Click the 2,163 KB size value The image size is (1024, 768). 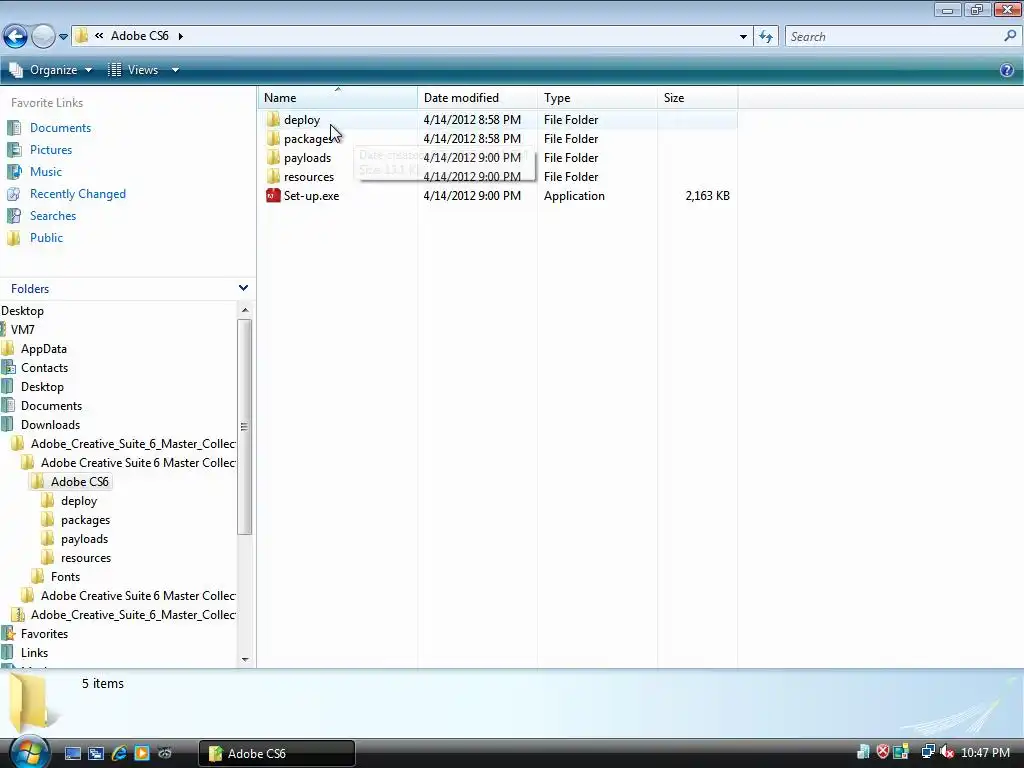(707, 196)
